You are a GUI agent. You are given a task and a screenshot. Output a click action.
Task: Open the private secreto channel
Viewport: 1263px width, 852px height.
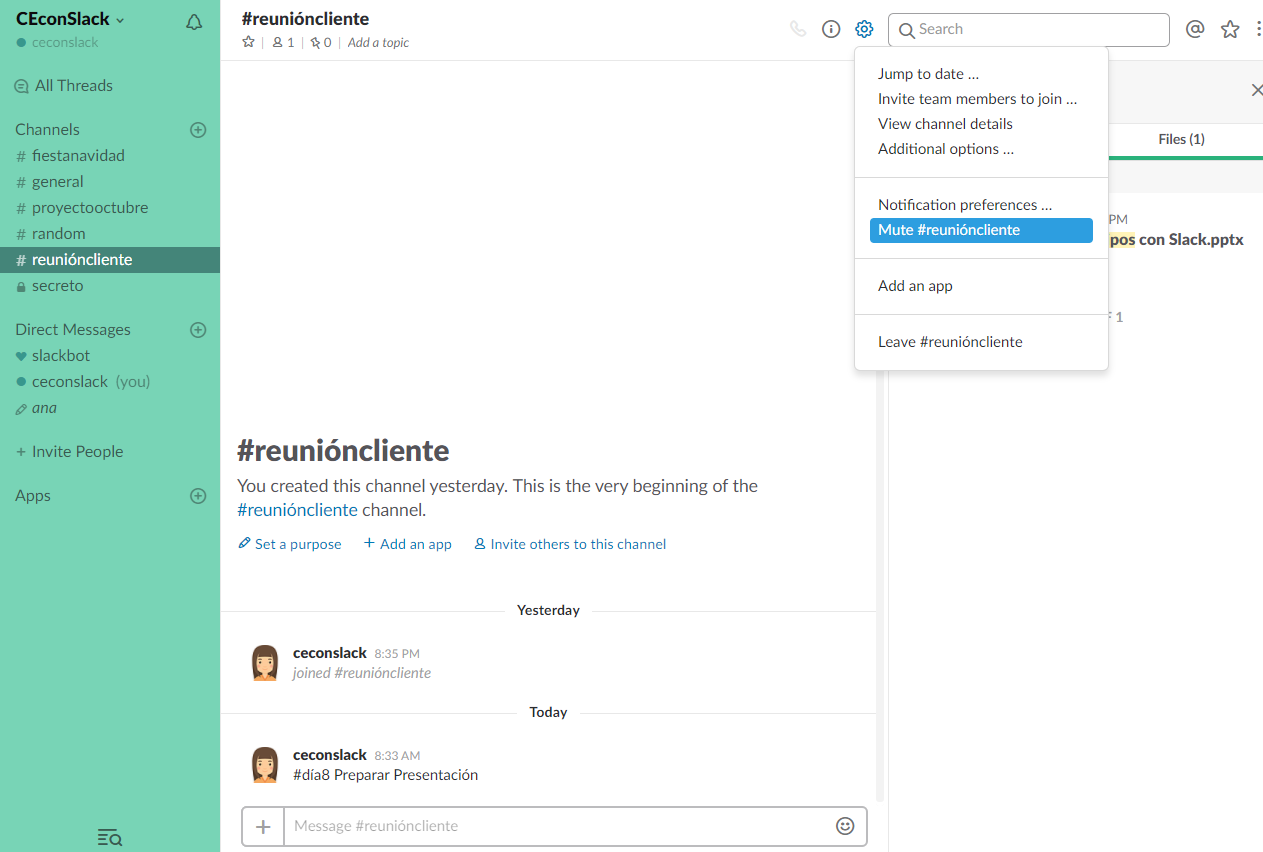[x=58, y=286]
